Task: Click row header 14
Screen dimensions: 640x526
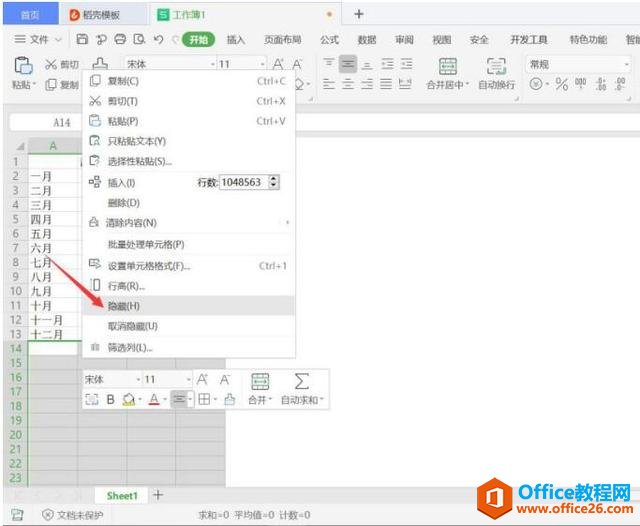Action: click(x=16, y=348)
